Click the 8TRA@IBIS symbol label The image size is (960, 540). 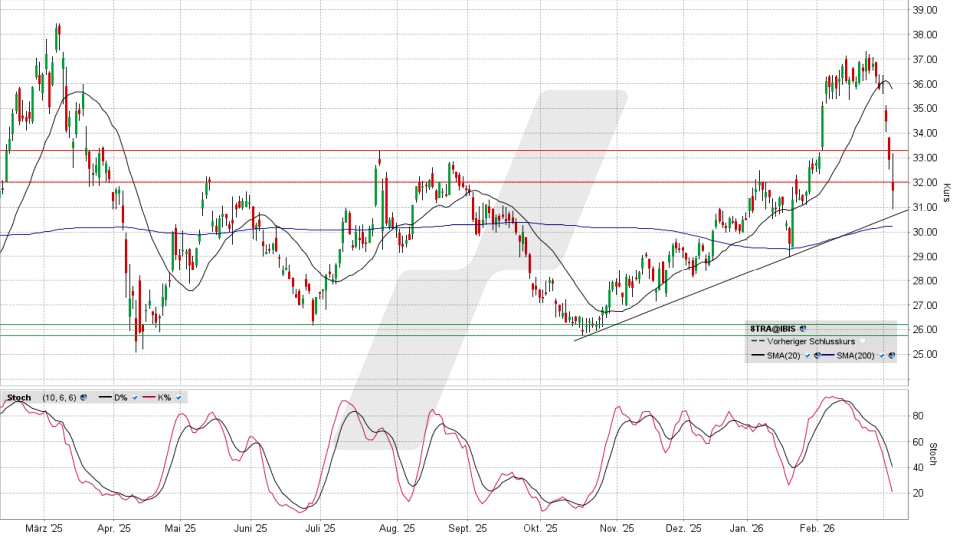[774, 328]
